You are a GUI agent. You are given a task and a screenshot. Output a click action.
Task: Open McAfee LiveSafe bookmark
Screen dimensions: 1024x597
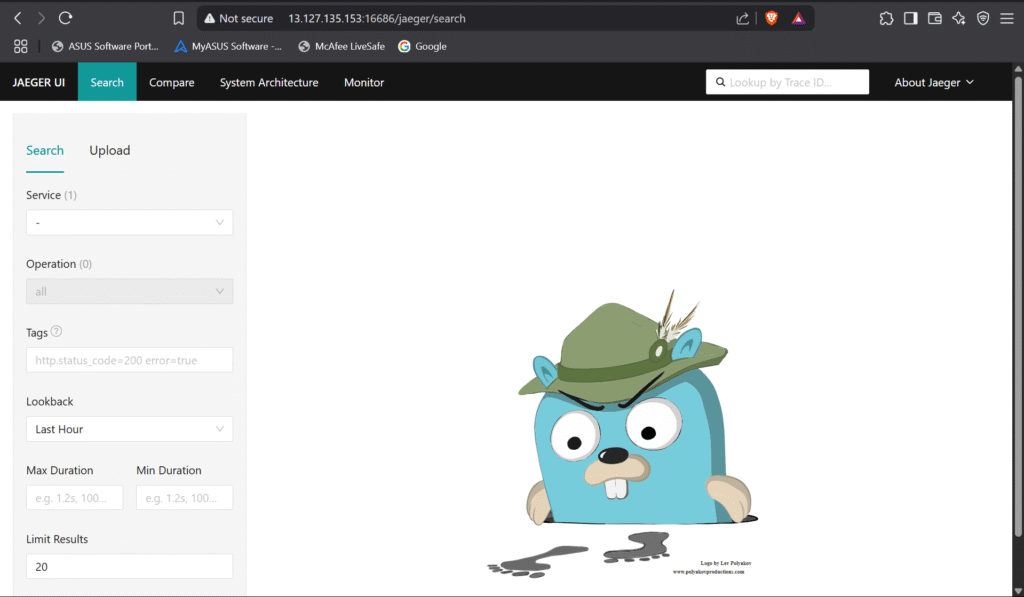[x=342, y=46]
